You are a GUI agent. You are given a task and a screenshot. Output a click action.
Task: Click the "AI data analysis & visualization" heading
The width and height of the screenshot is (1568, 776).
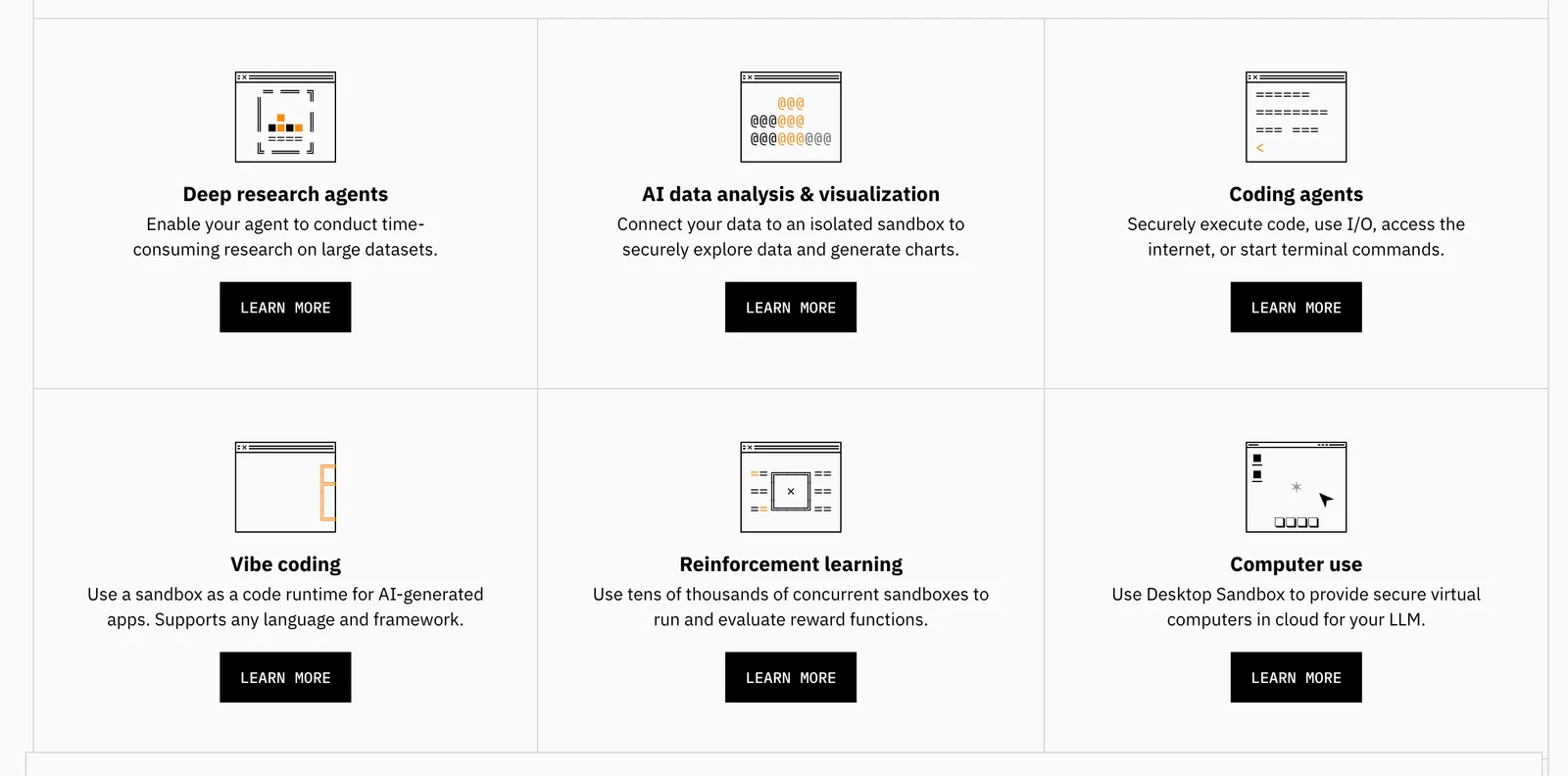click(x=791, y=194)
